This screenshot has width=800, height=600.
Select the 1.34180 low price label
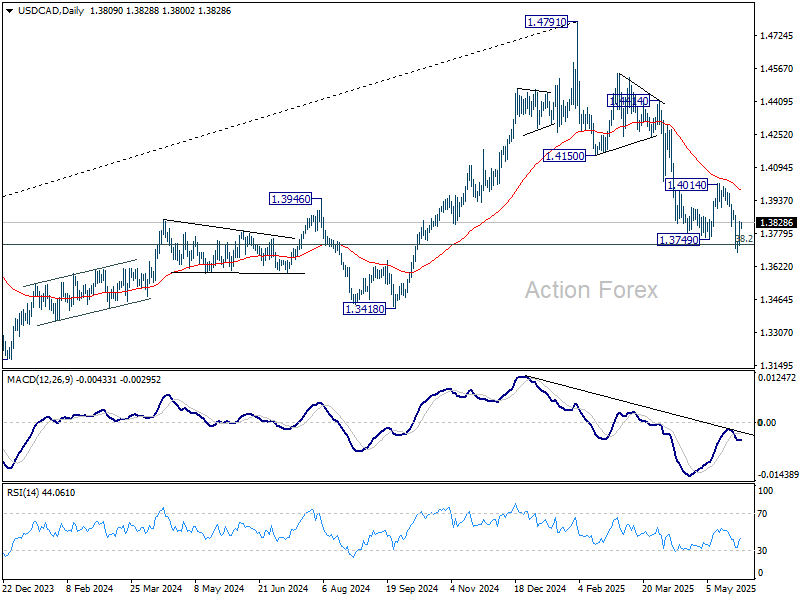coord(365,309)
